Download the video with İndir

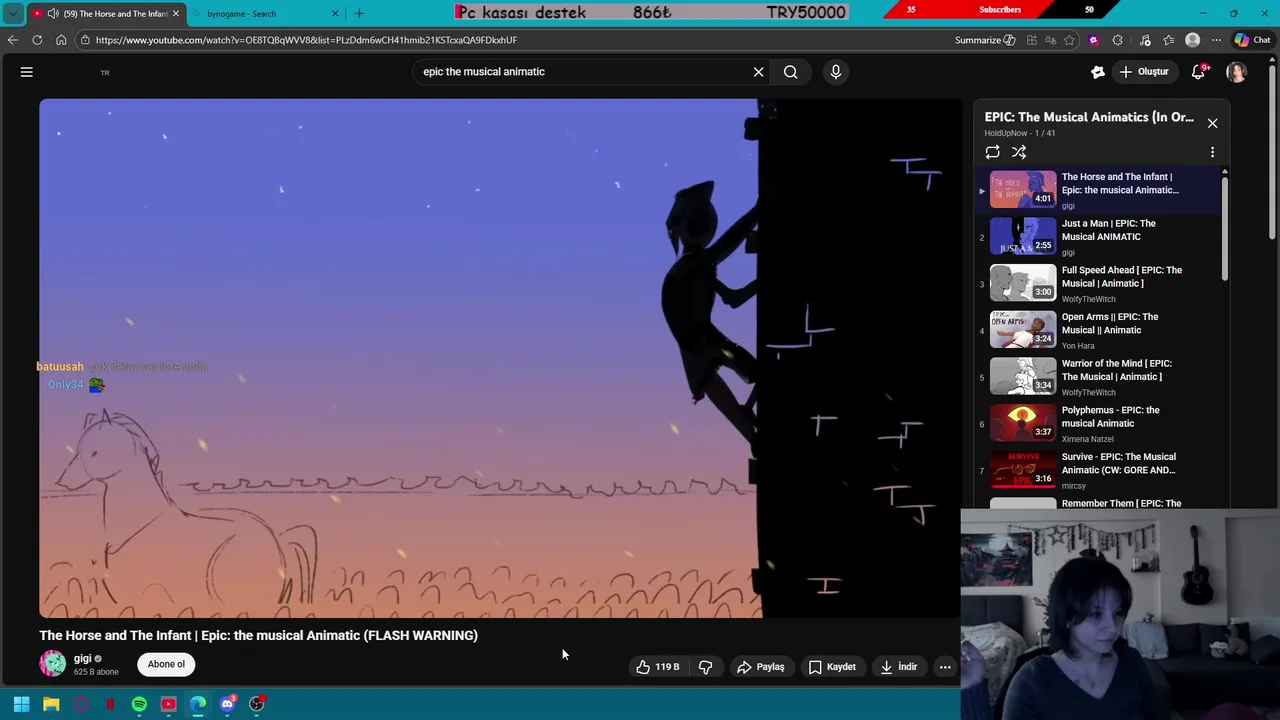[x=898, y=667]
